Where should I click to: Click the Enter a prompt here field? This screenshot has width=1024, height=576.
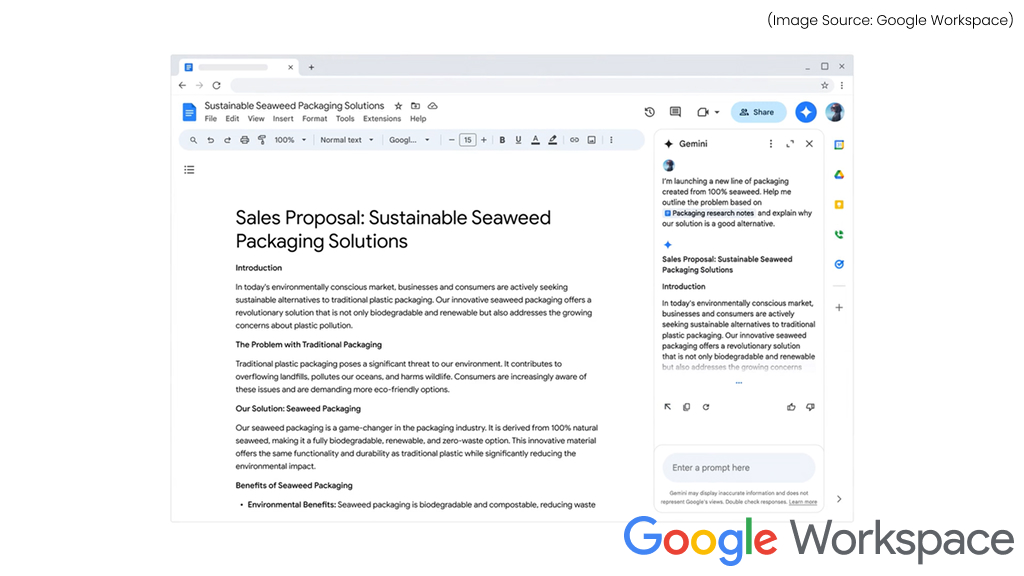(739, 468)
